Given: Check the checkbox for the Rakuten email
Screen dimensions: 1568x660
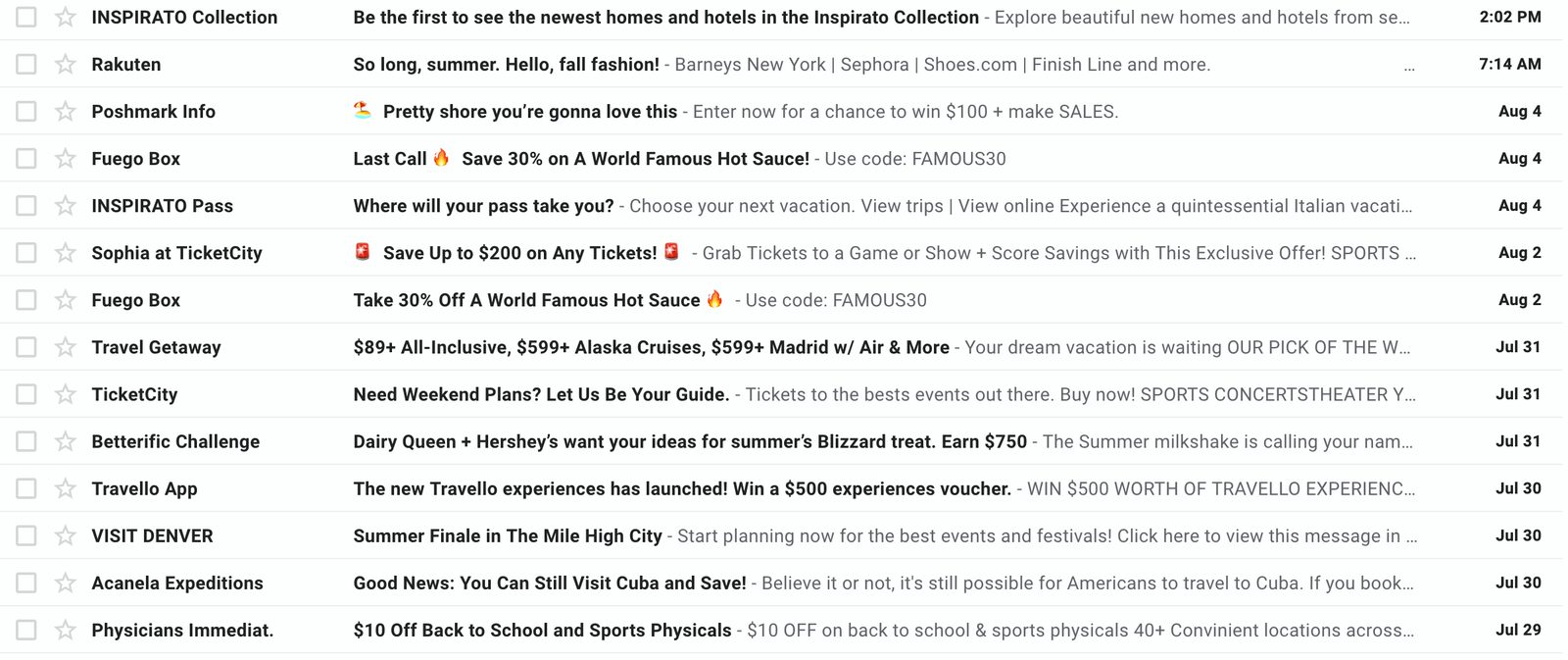Looking at the screenshot, I should tap(24, 64).
